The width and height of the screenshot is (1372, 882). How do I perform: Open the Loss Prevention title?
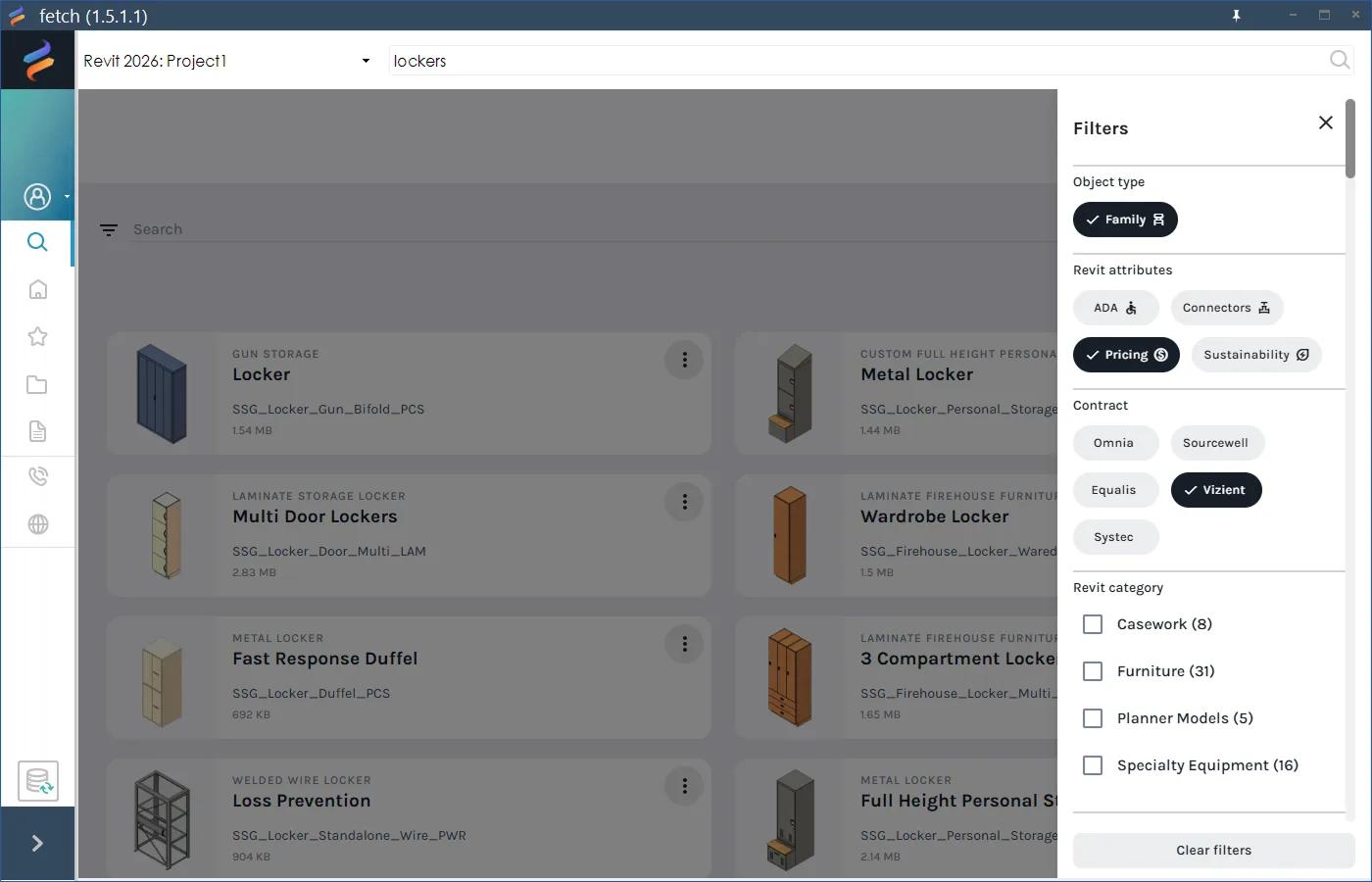click(301, 801)
